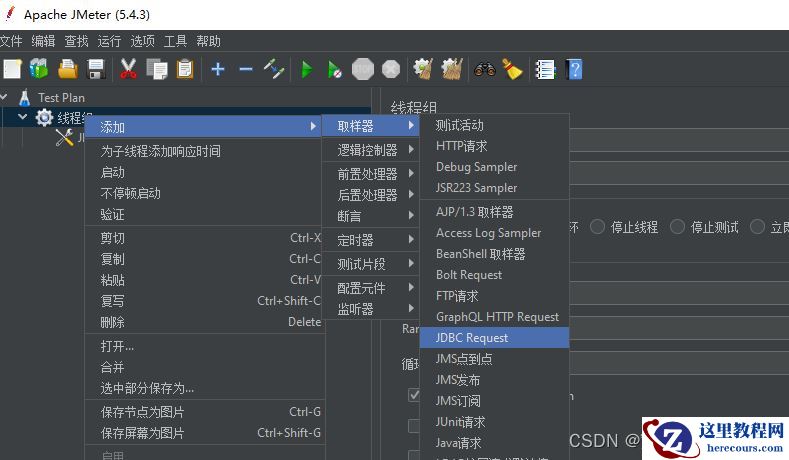The width and height of the screenshot is (789, 460).
Task: Choose GraphQL HTTP Request entry
Action: (494, 317)
